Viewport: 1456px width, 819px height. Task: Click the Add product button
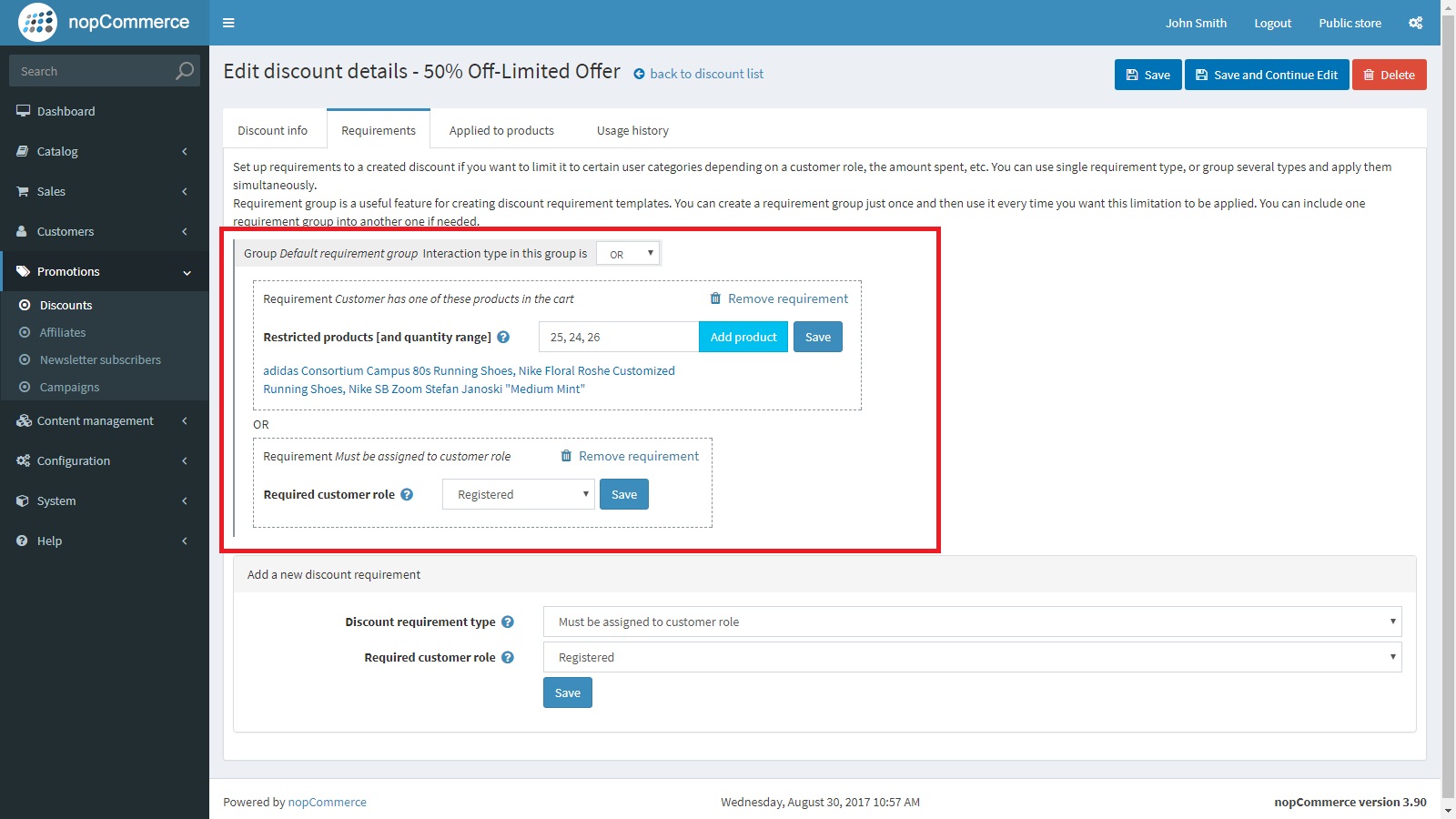(x=743, y=337)
